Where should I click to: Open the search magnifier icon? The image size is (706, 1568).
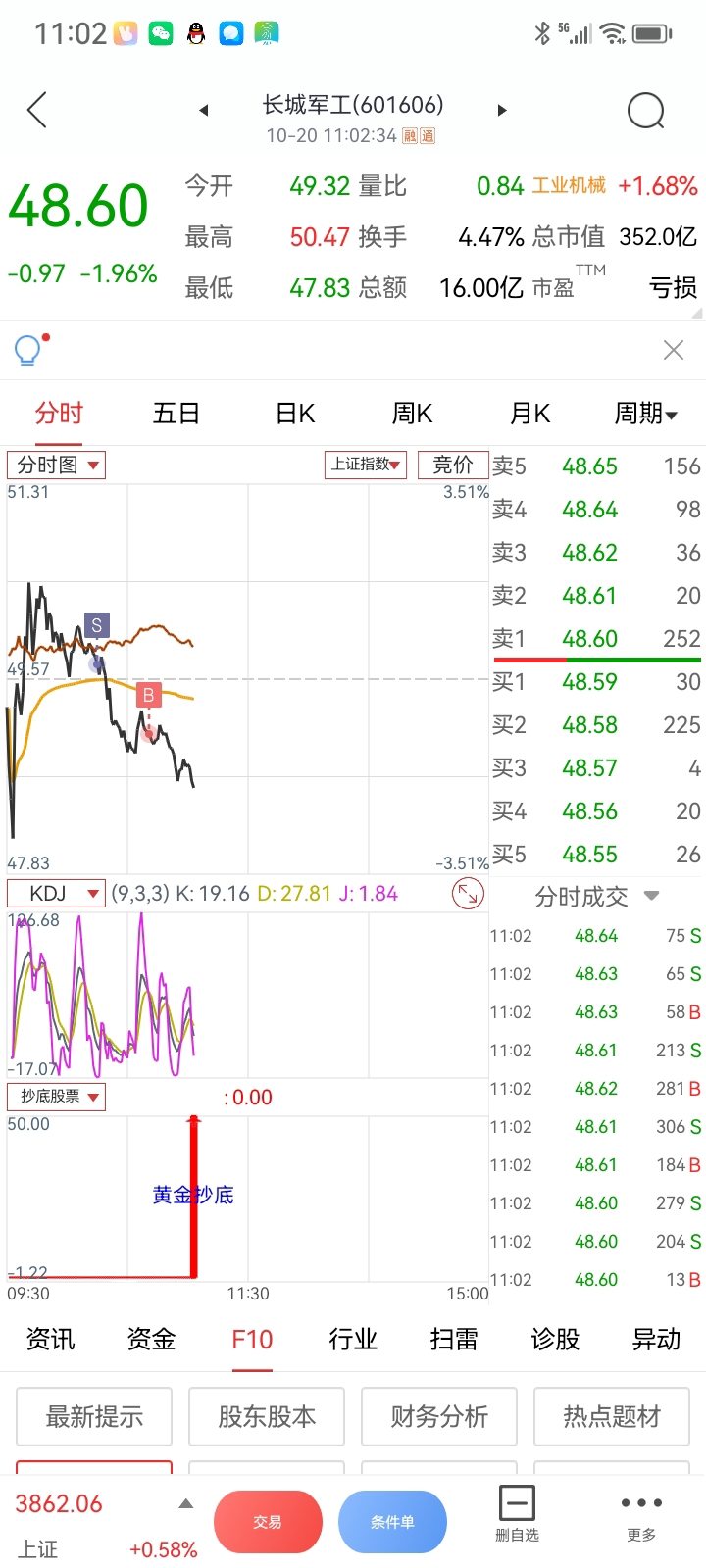(646, 111)
